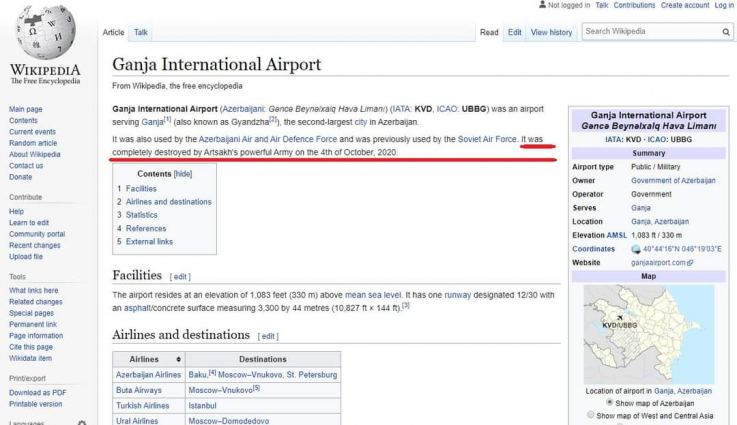The width and height of the screenshot is (737, 425).
Task: Click the search magnifier icon
Action: [x=726, y=32]
